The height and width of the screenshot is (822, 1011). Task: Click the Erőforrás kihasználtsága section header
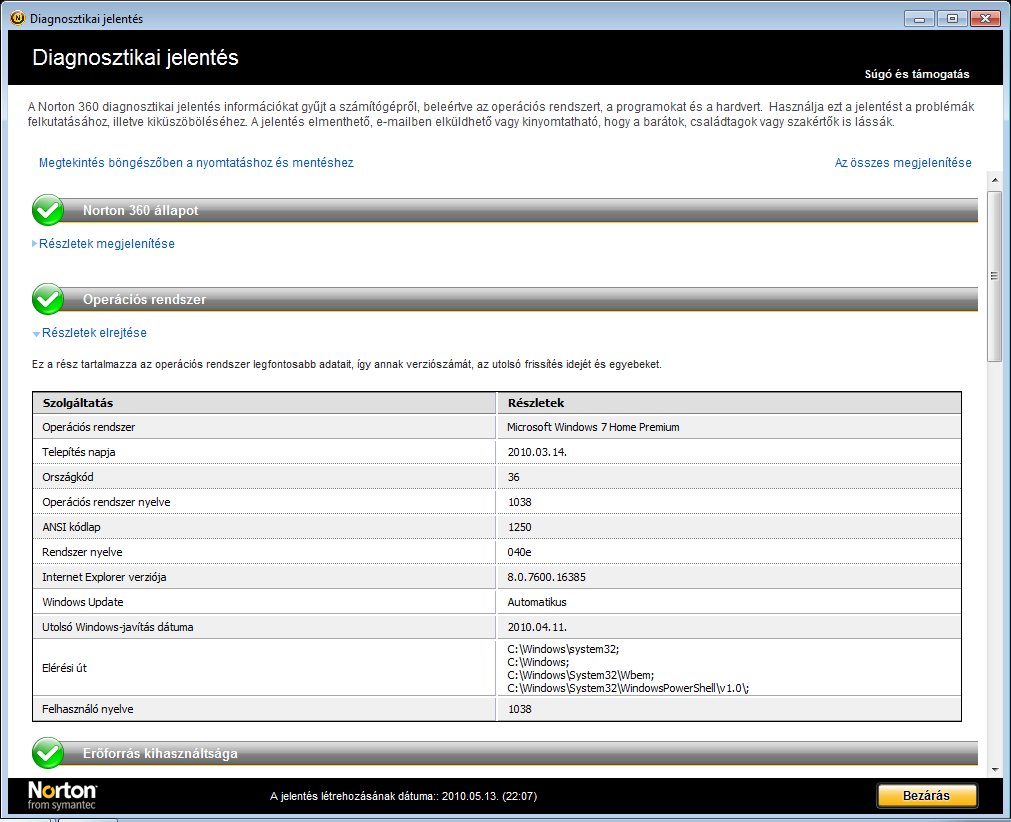coord(160,753)
